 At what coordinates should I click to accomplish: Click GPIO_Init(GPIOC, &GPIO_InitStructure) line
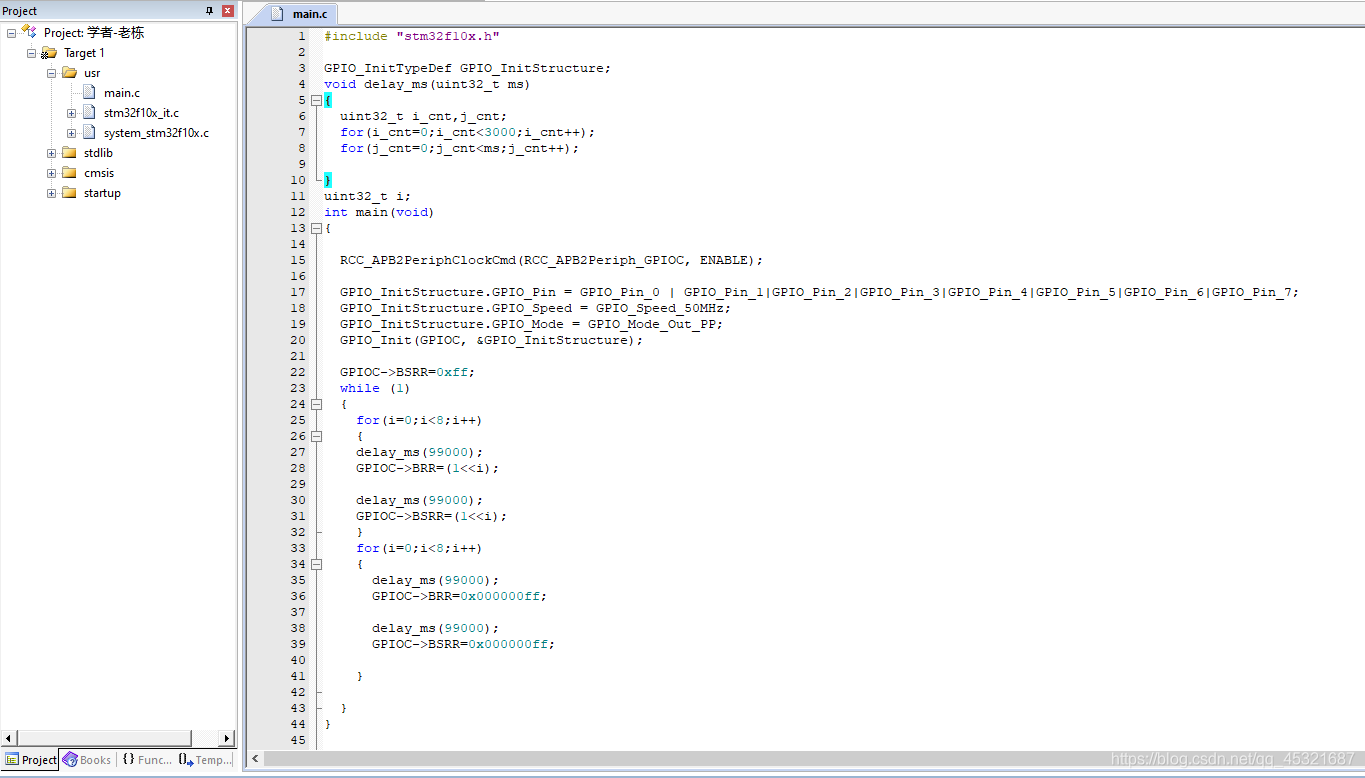coord(491,340)
